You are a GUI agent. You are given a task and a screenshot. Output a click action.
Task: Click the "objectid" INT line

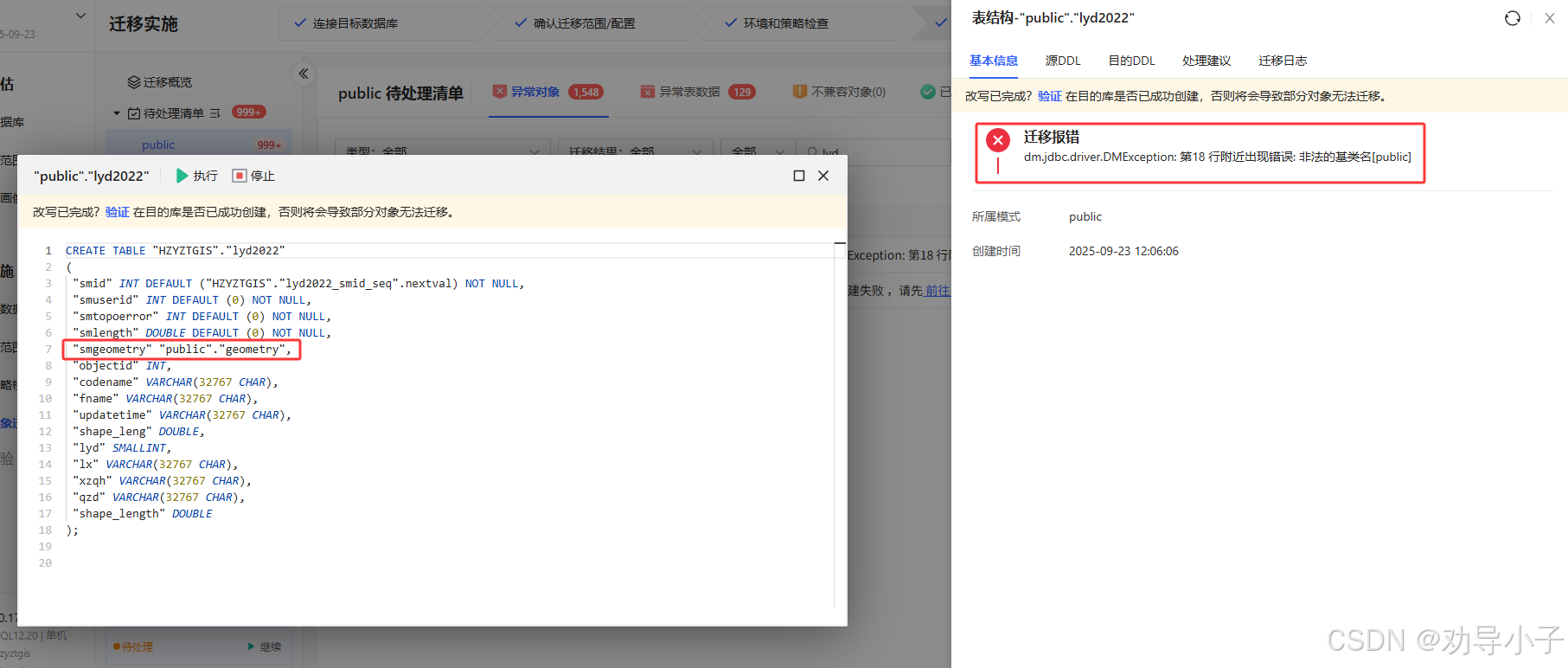point(122,366)
